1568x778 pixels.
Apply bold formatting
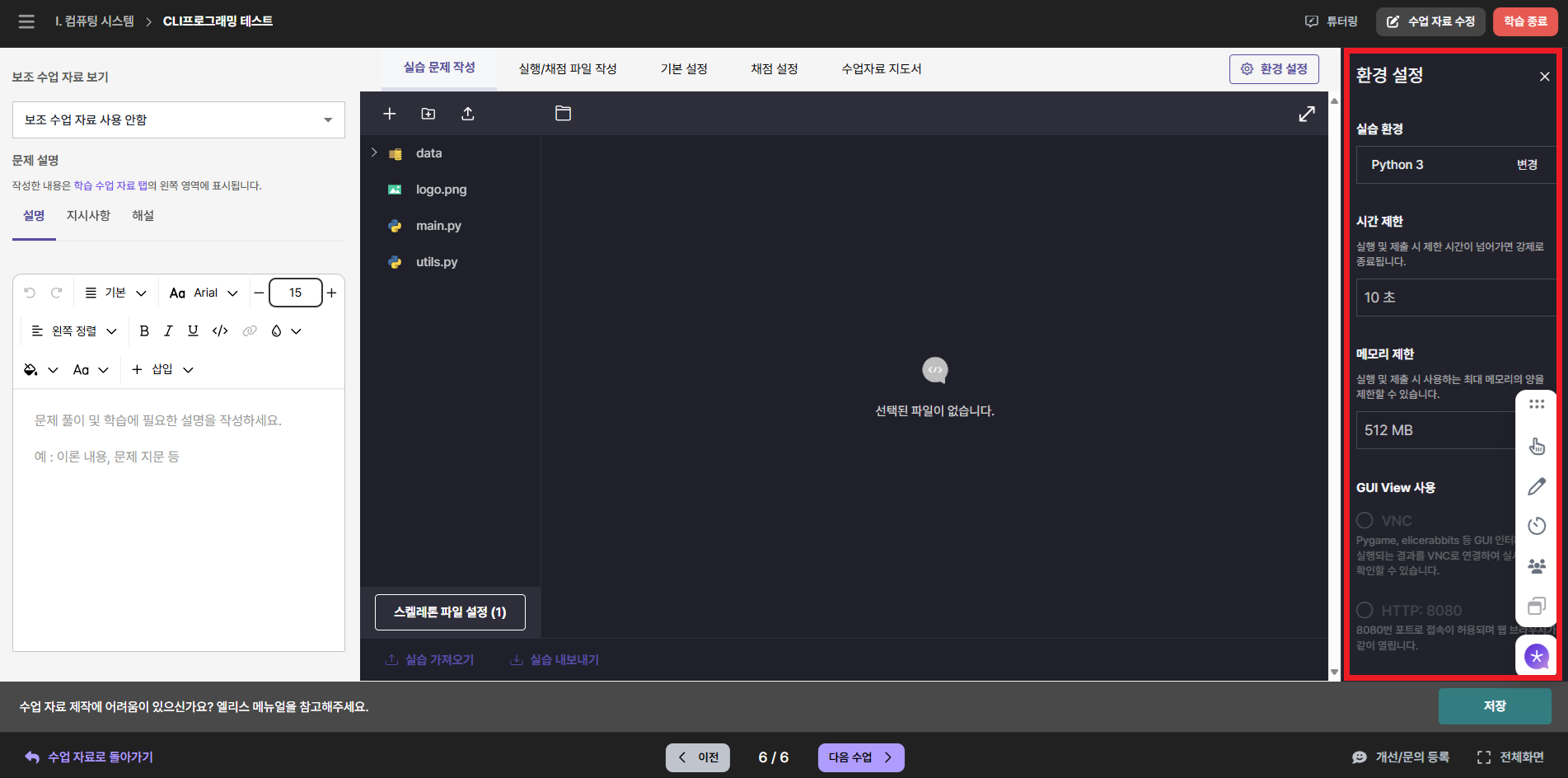(x=144, y=330)
